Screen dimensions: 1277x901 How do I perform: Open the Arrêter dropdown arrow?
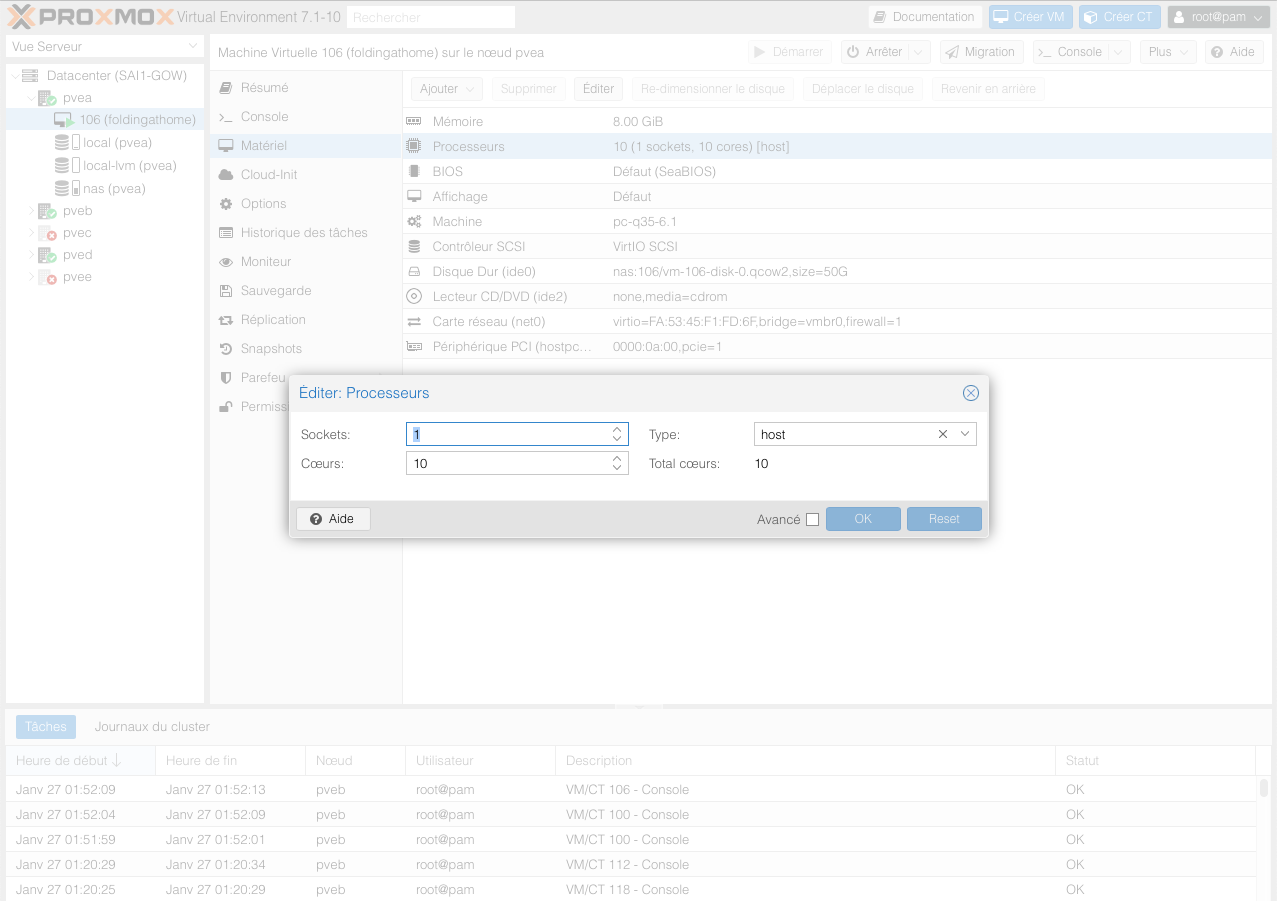920,52
